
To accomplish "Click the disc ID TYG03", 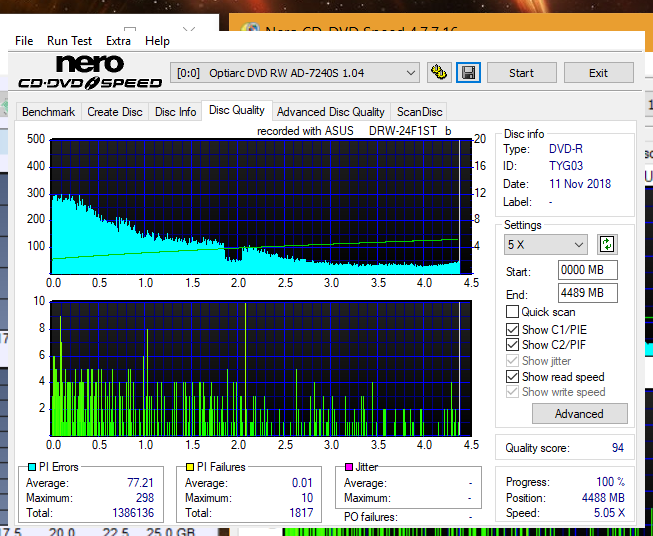I will 566,166.
